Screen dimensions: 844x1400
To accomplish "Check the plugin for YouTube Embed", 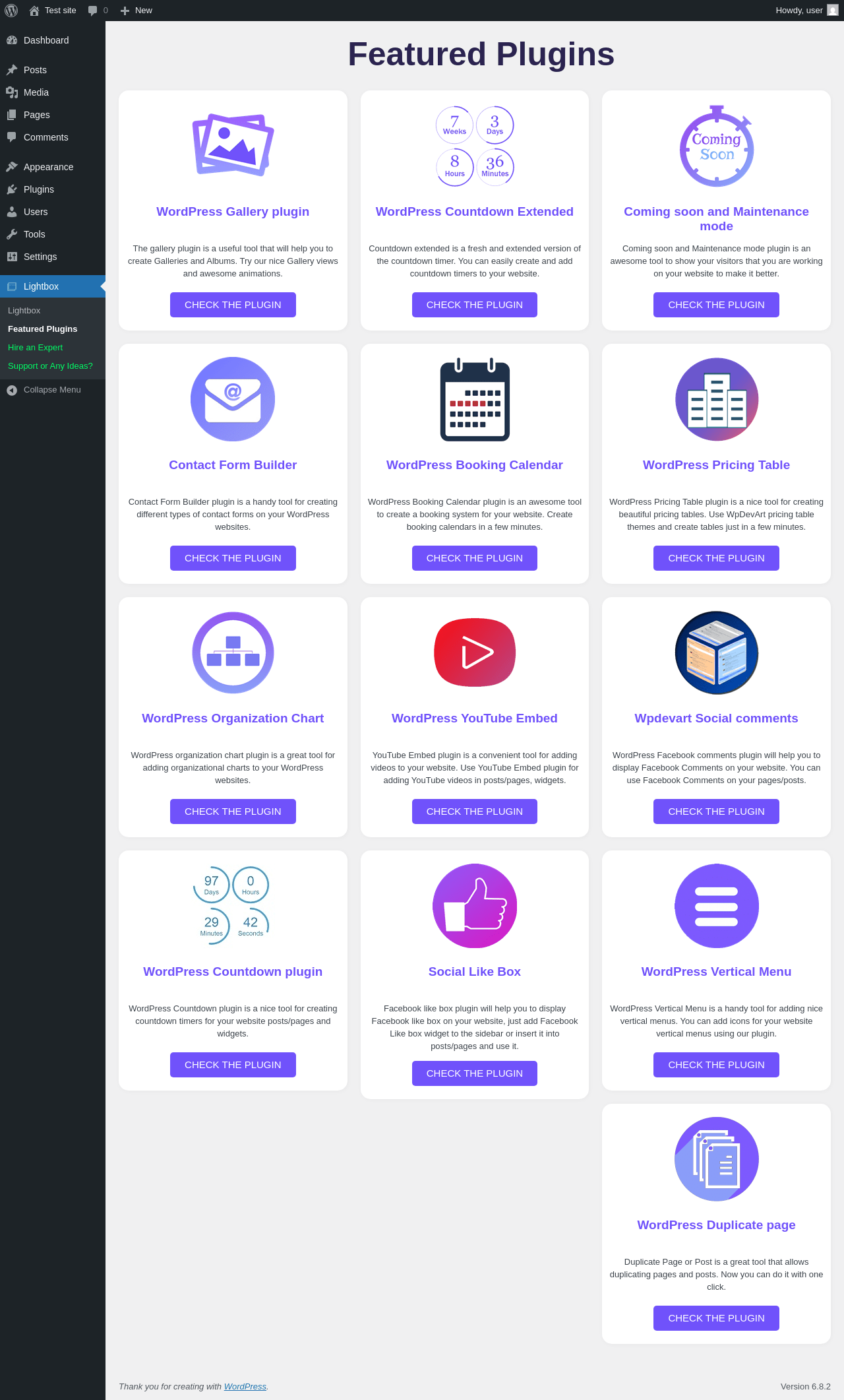I will (x=475, y=811).
